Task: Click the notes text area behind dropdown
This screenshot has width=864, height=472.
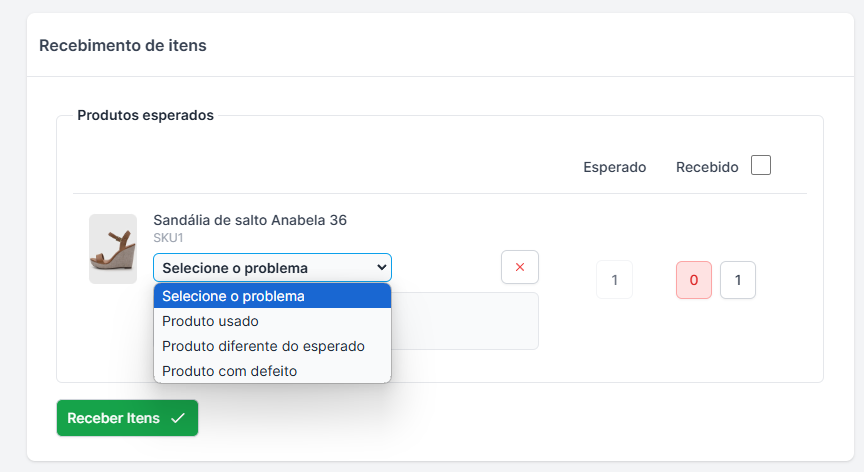Action: [x=465, y=321]
